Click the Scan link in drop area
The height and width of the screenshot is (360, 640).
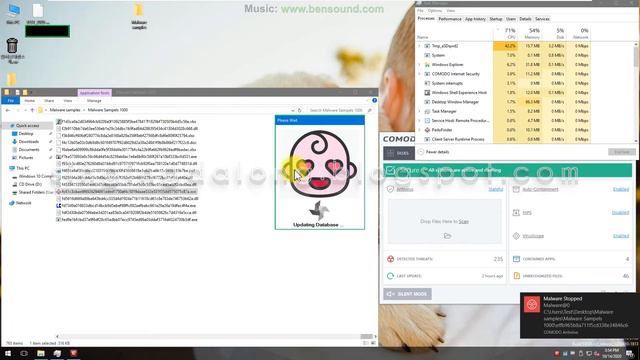[x=464, y=221]
